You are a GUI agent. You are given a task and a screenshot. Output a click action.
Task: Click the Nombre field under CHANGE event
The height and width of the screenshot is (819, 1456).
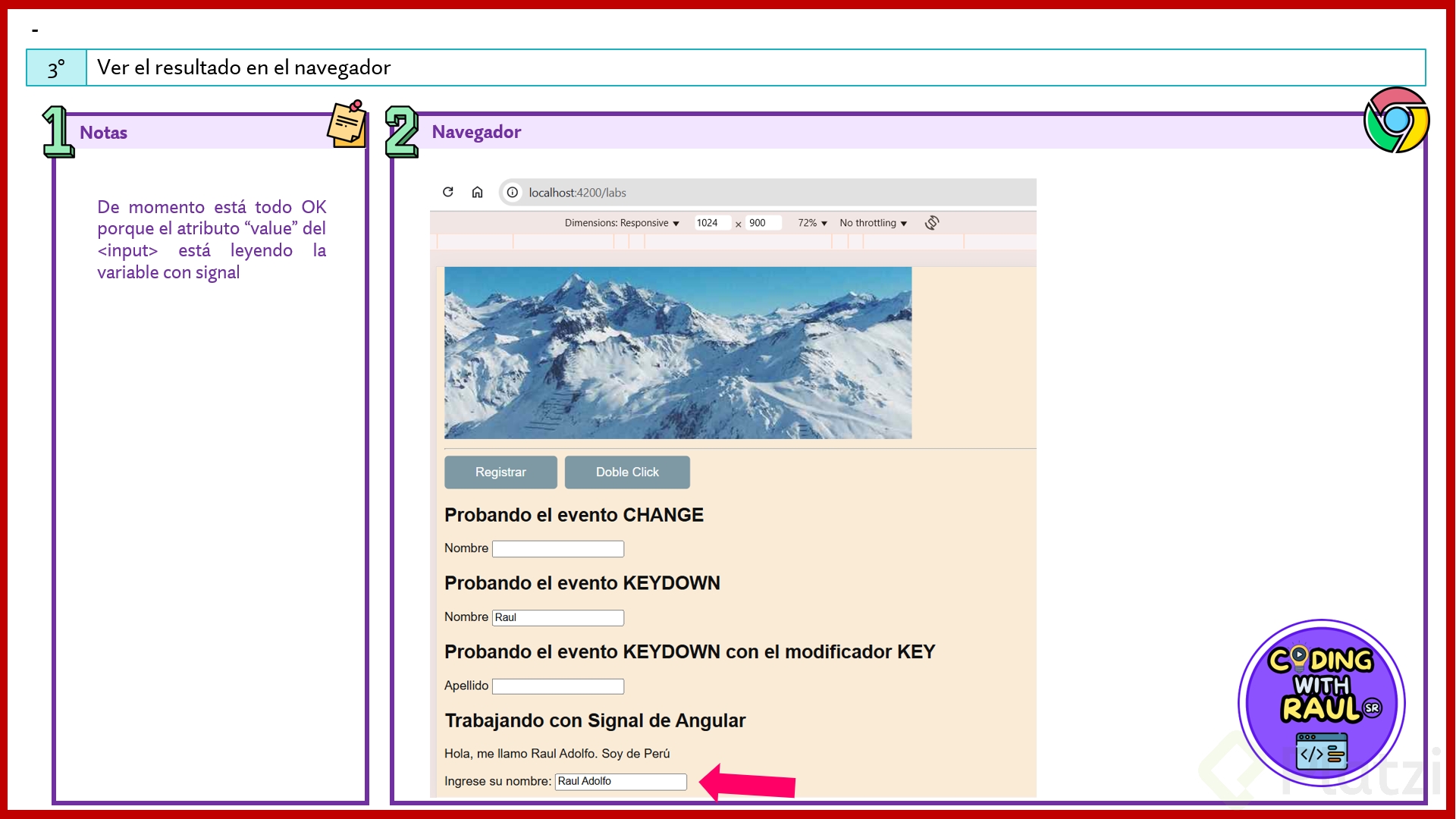point(557,548)
